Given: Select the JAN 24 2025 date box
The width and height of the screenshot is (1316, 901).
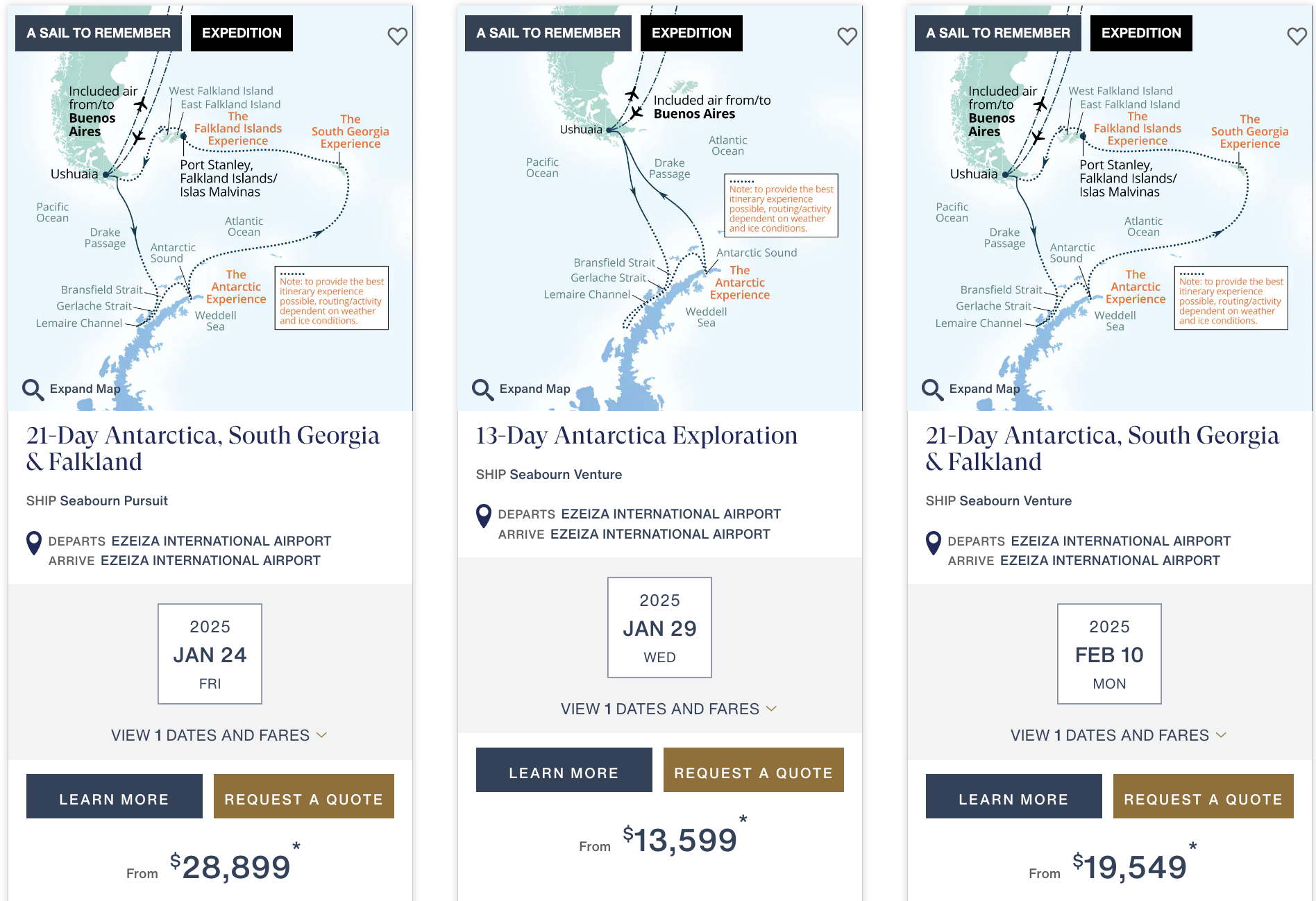Looking at the screenshot, I should (210, 654).
